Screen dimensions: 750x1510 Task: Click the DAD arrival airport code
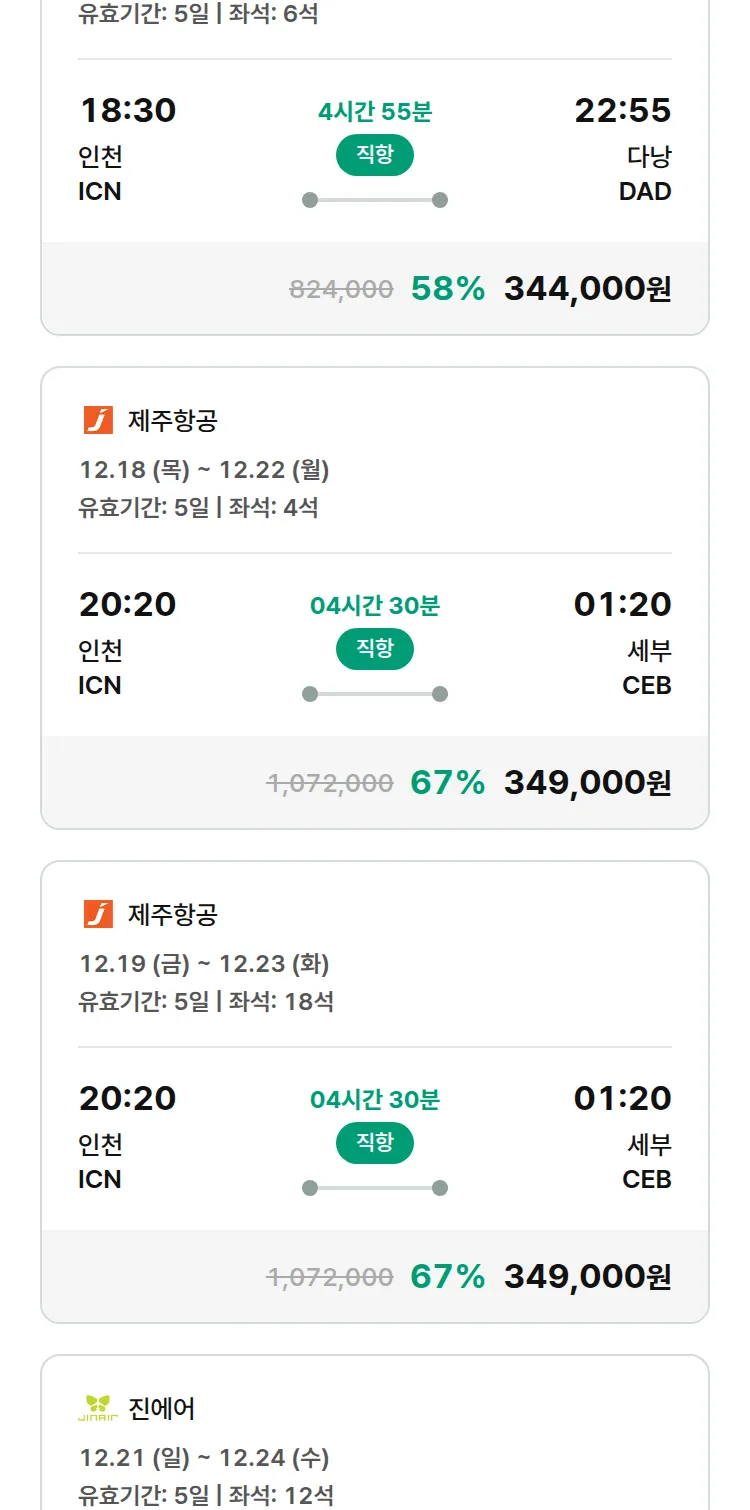(645, 191)
